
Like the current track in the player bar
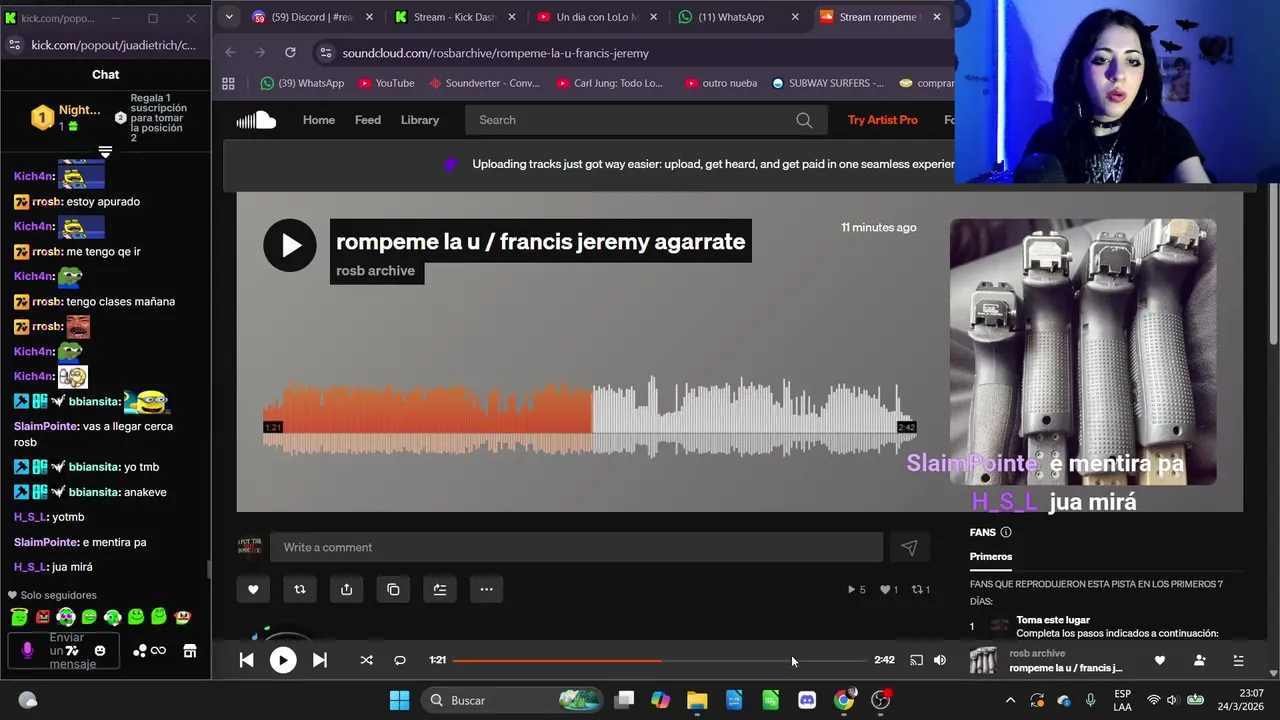[x=1160, y=660]
